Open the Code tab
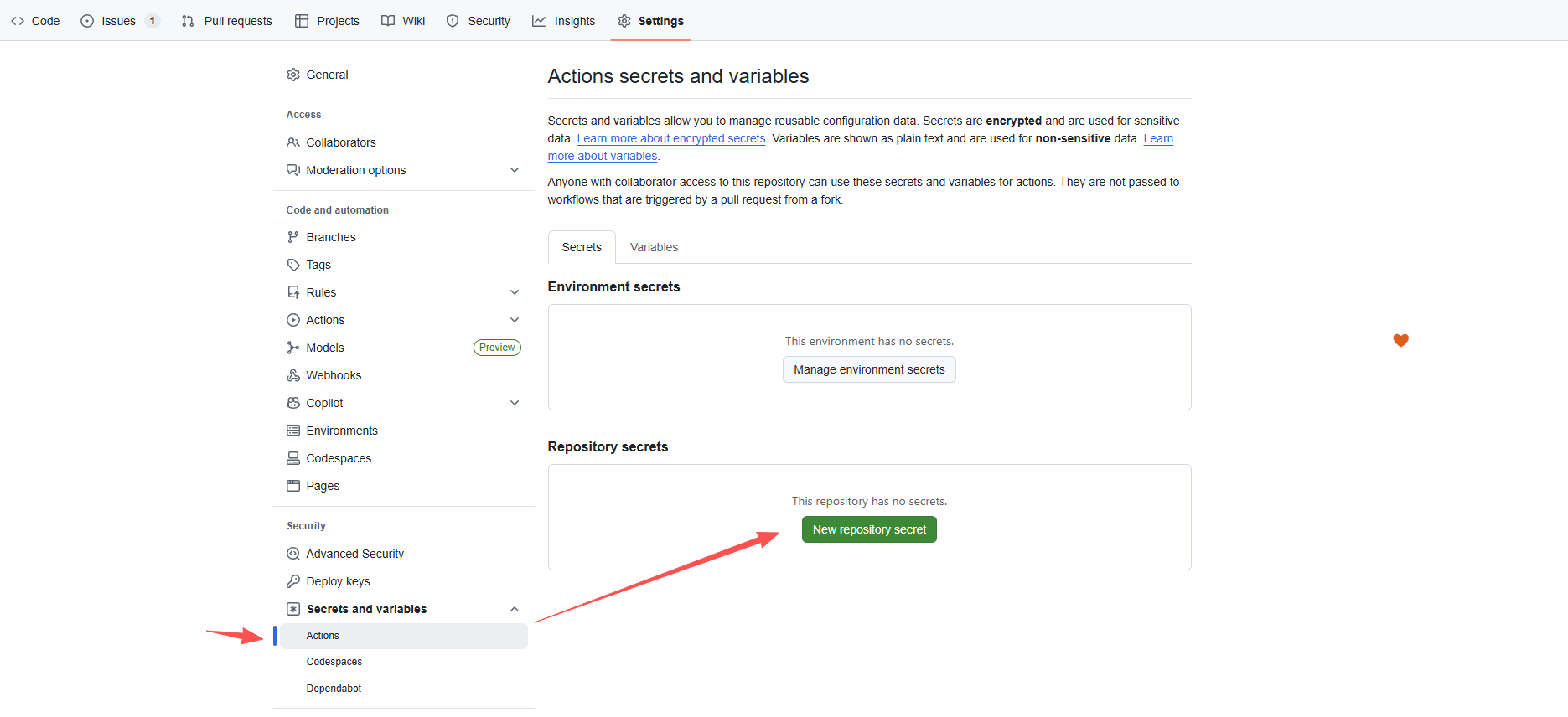Viewport: 1568px width, 717px height. click(x=35, y=21)
